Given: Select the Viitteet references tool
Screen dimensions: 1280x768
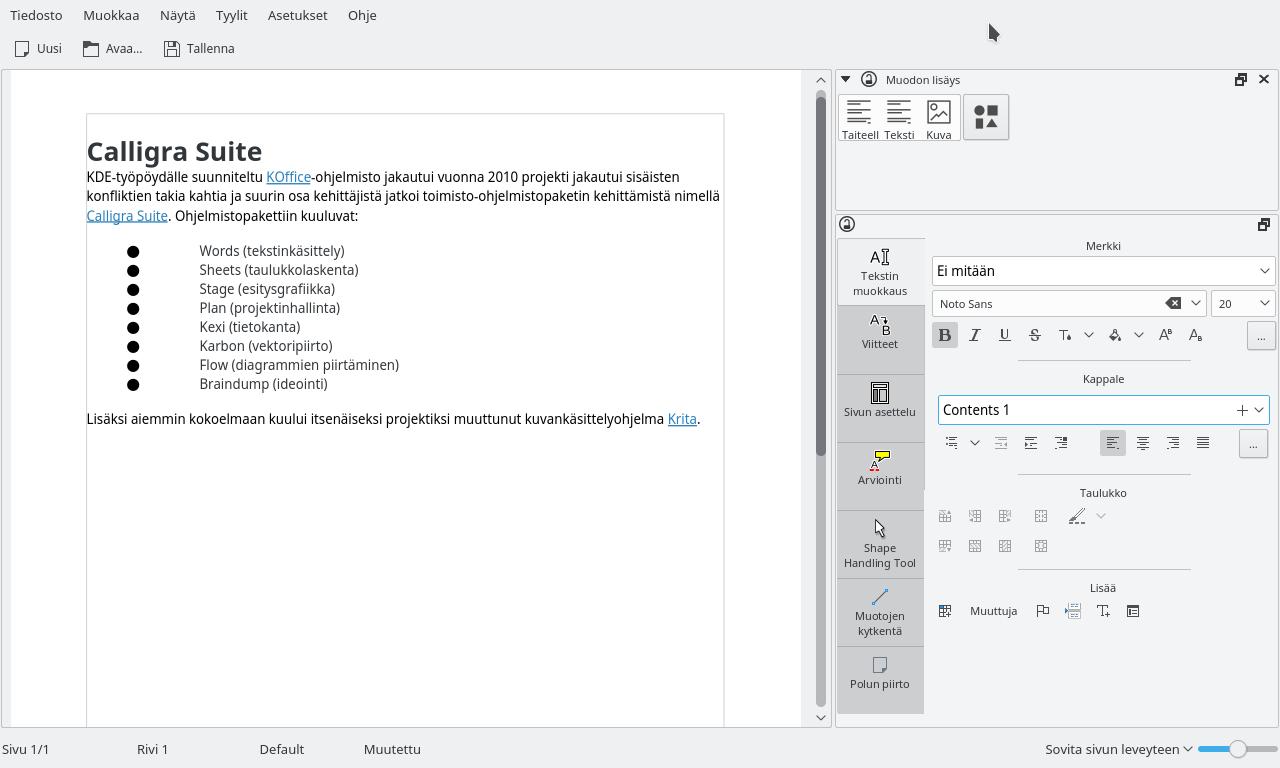Looking at the screenshot, I should (880, 332).
